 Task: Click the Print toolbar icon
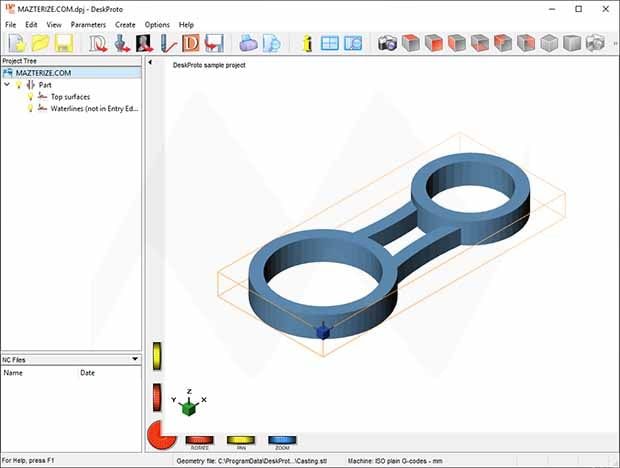tap(248, 43)
